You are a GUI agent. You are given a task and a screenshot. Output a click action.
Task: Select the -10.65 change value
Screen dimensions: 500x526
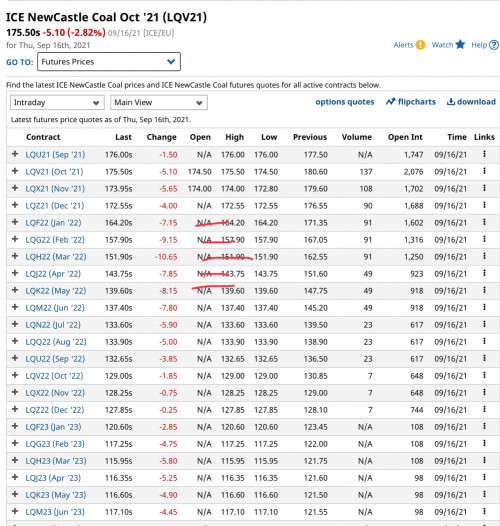pyautogui.click(x=166, y=257)
